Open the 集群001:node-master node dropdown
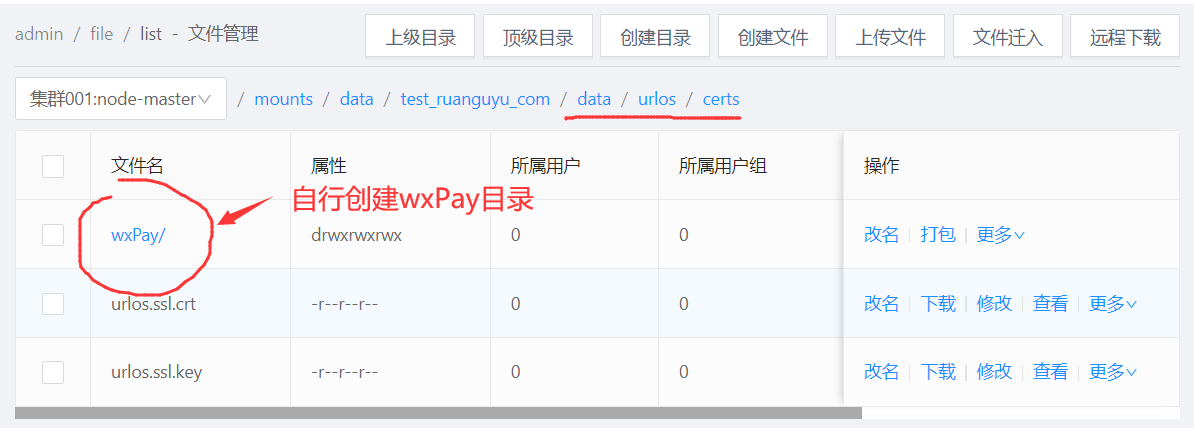1194x428 pixels. click(121, 99)
